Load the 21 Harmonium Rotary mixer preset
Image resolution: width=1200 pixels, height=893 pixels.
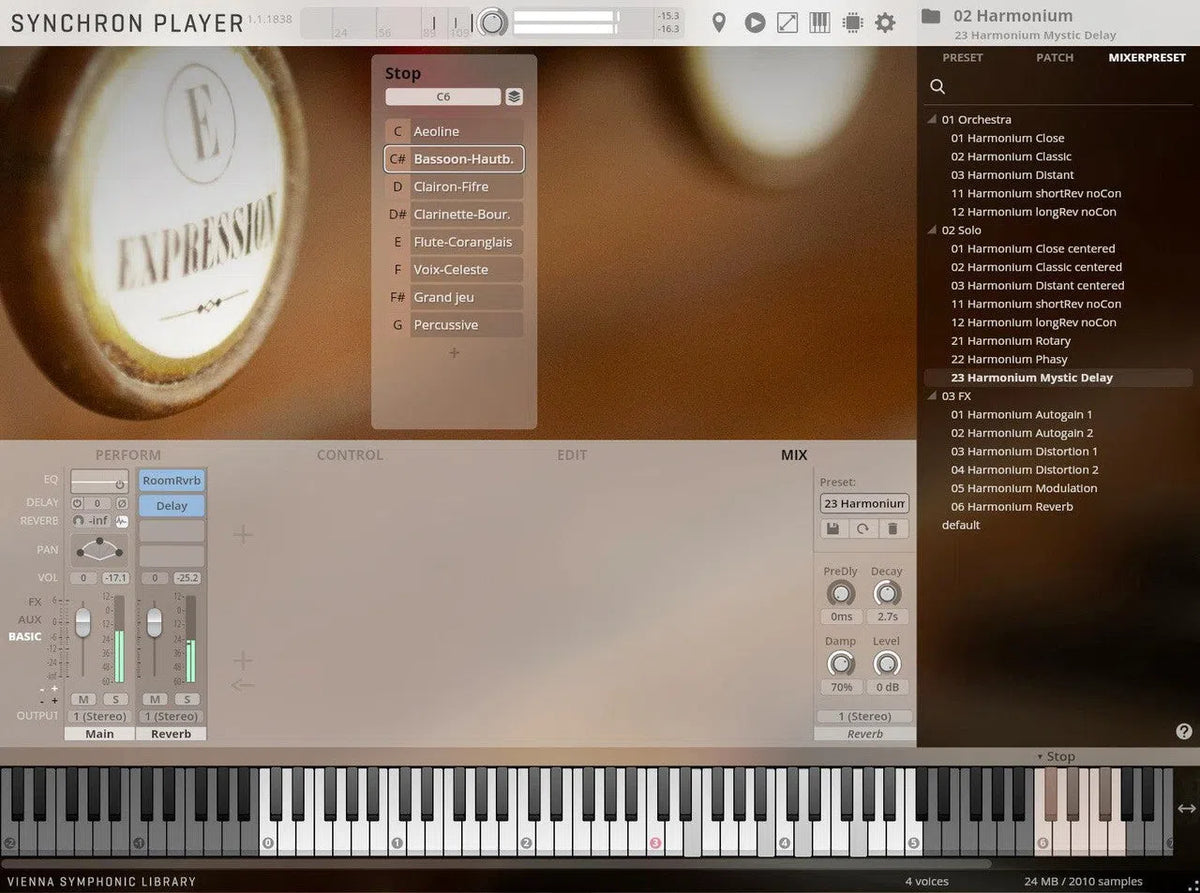(x=1010, y=340)
